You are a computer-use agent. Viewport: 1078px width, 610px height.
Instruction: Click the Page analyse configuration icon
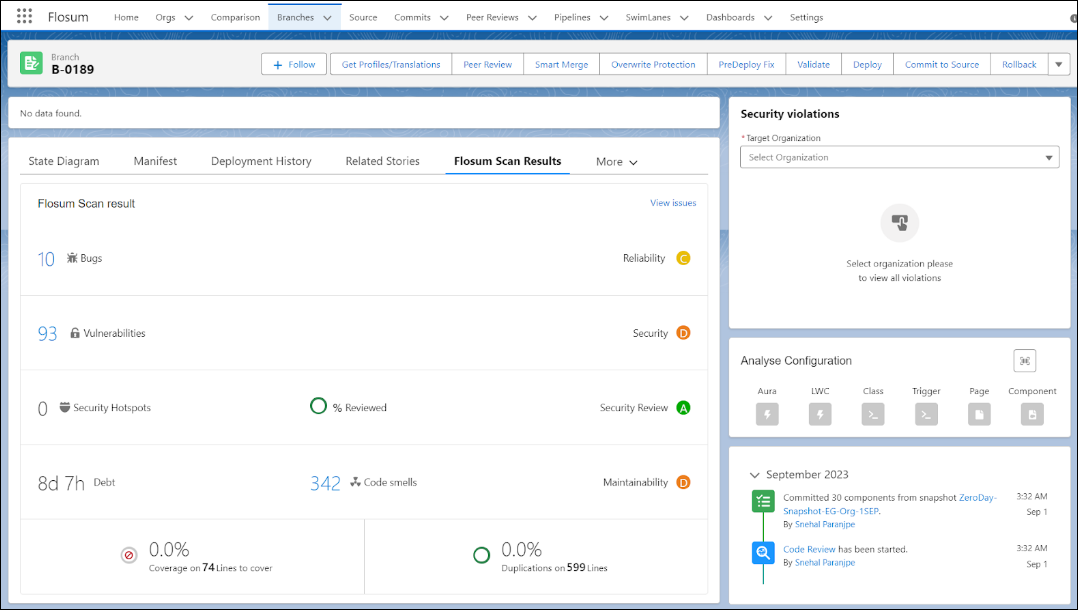click(979, 414)
